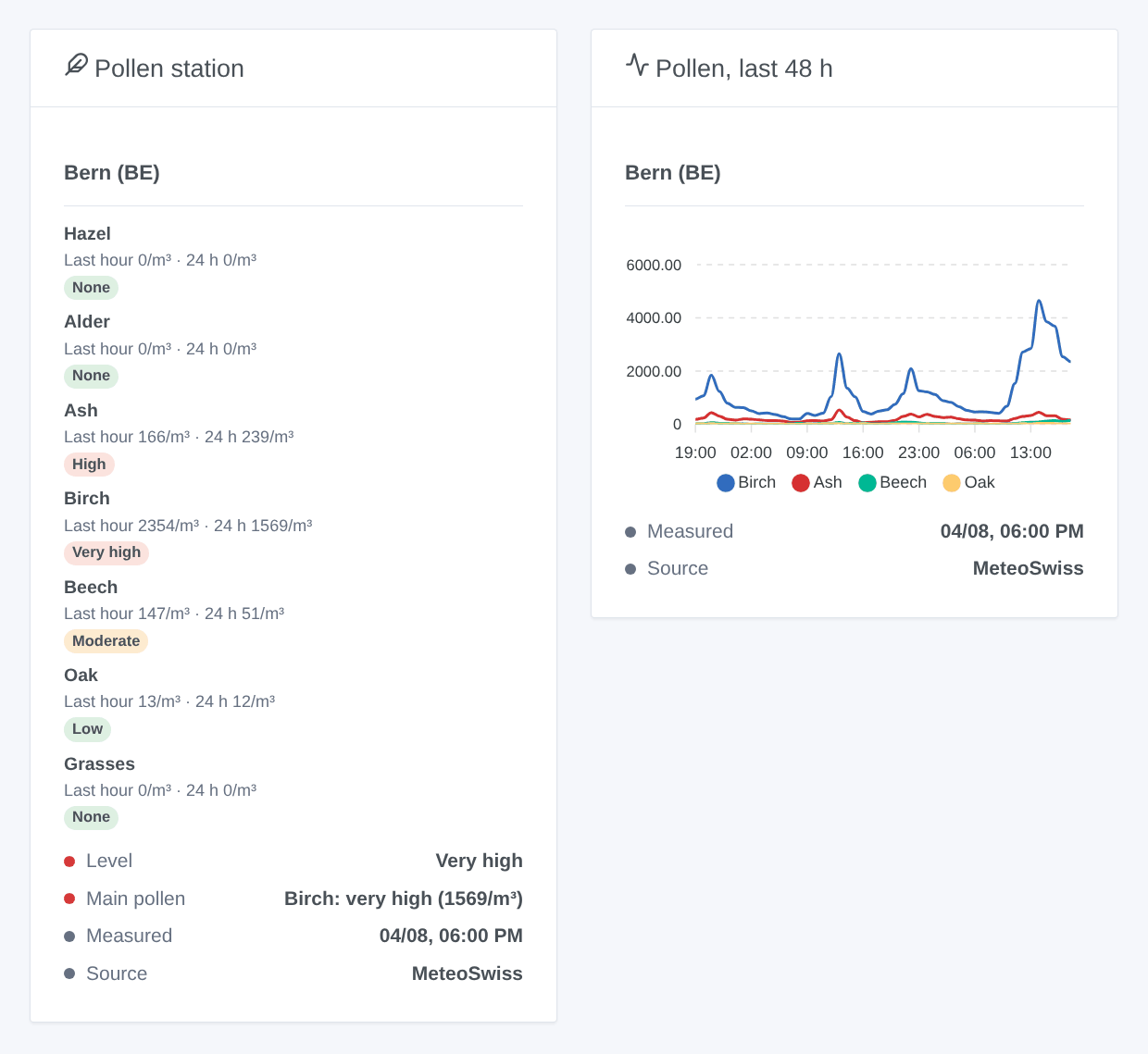This screenshot has height=1054, width=1148.
Task: Select the Pollen station card title
Action: click(x=169, y=68)
